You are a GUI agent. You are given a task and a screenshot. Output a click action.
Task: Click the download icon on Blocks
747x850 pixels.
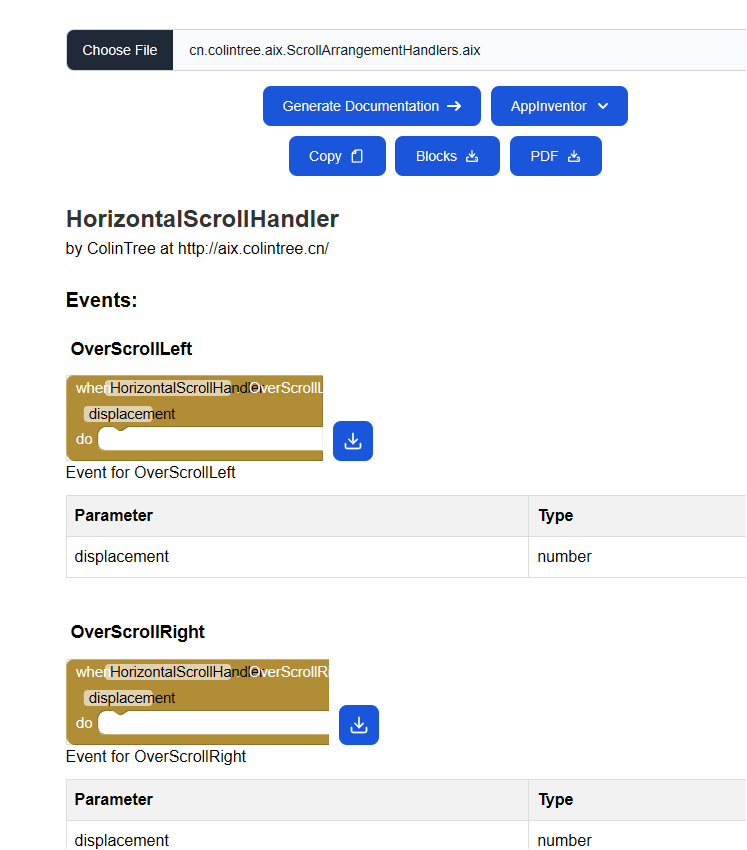[x=472, y=156]
